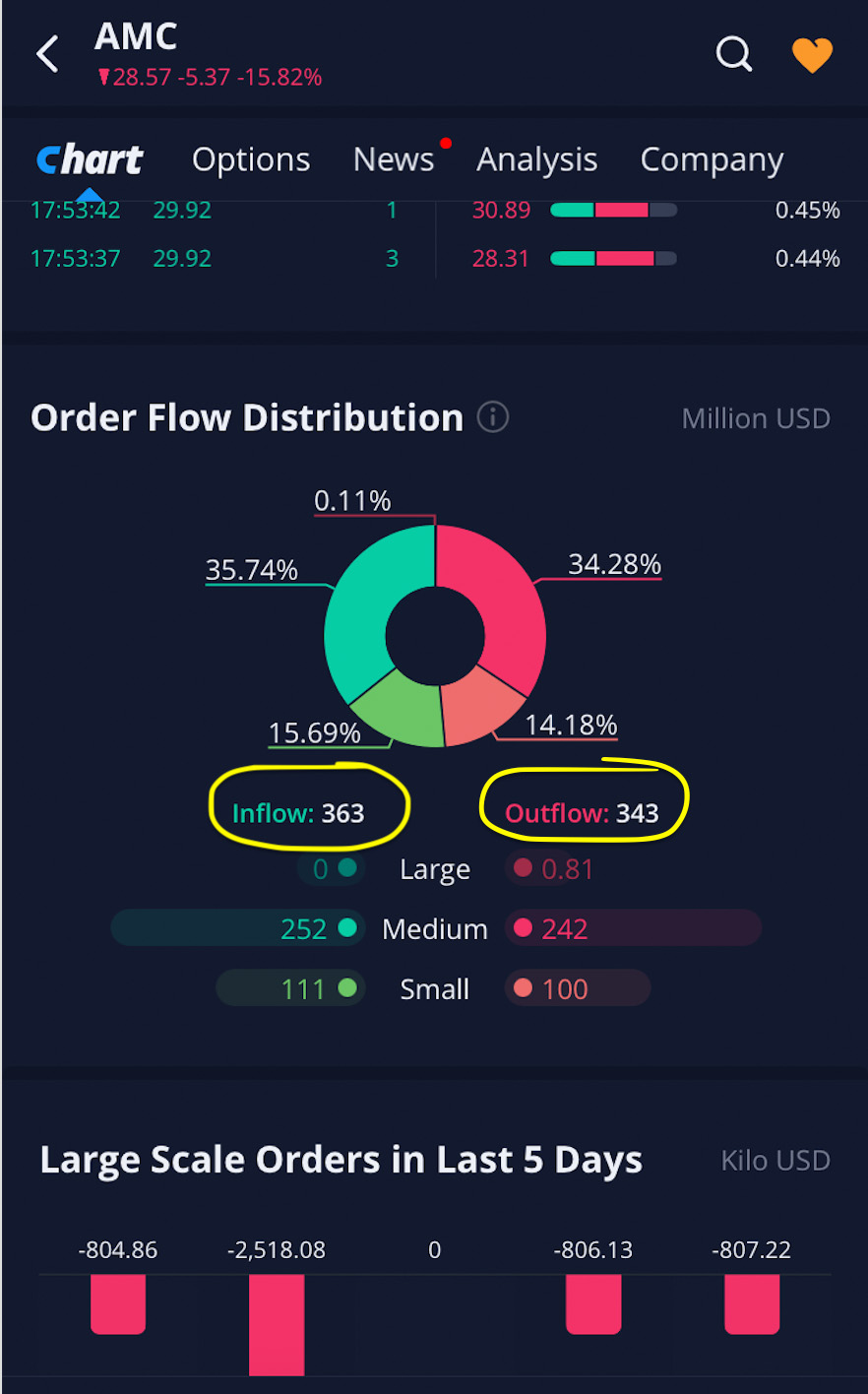The image size is (868, 1394).
Task: Tap the Small inflow 111 bar
Action: (x=290, y=988)
